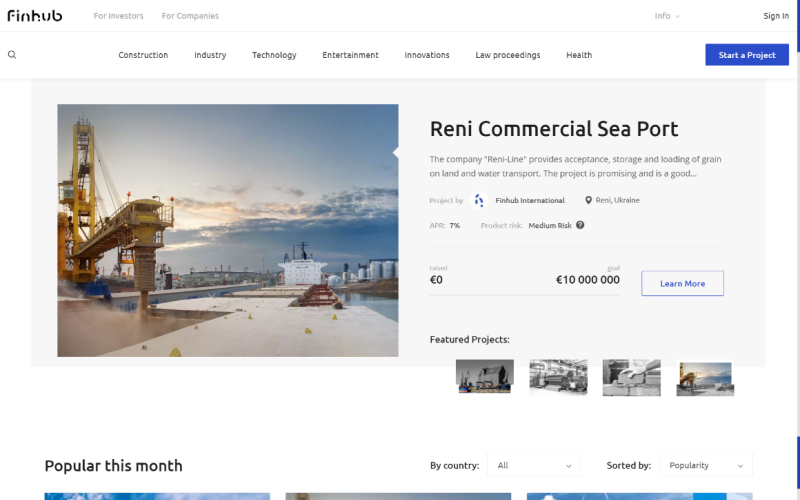The image size is (800, 500).
Task: Open the search magnifier icon
Action: [12, 55]
